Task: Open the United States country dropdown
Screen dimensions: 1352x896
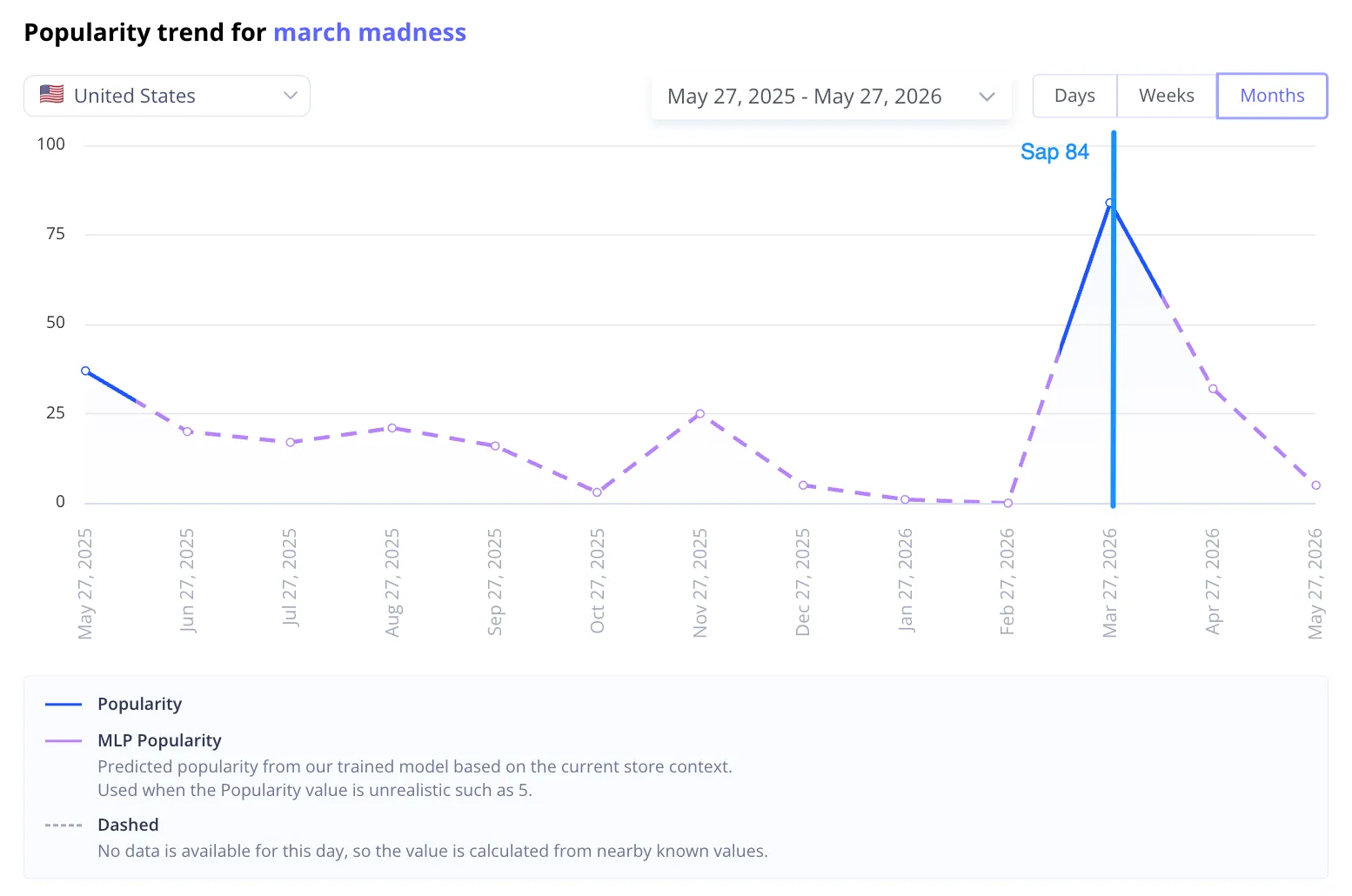Action: [167, 96]
